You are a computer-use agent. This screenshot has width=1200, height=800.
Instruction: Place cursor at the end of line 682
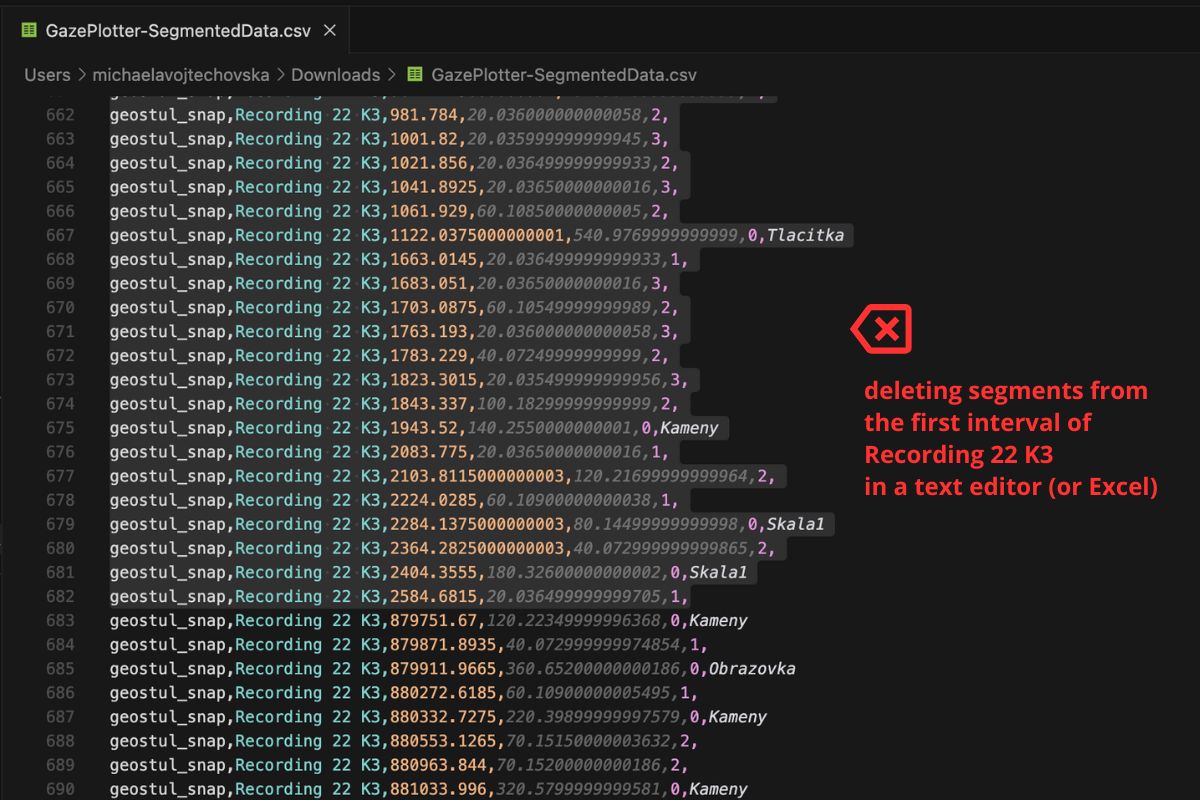click(690, 597)
